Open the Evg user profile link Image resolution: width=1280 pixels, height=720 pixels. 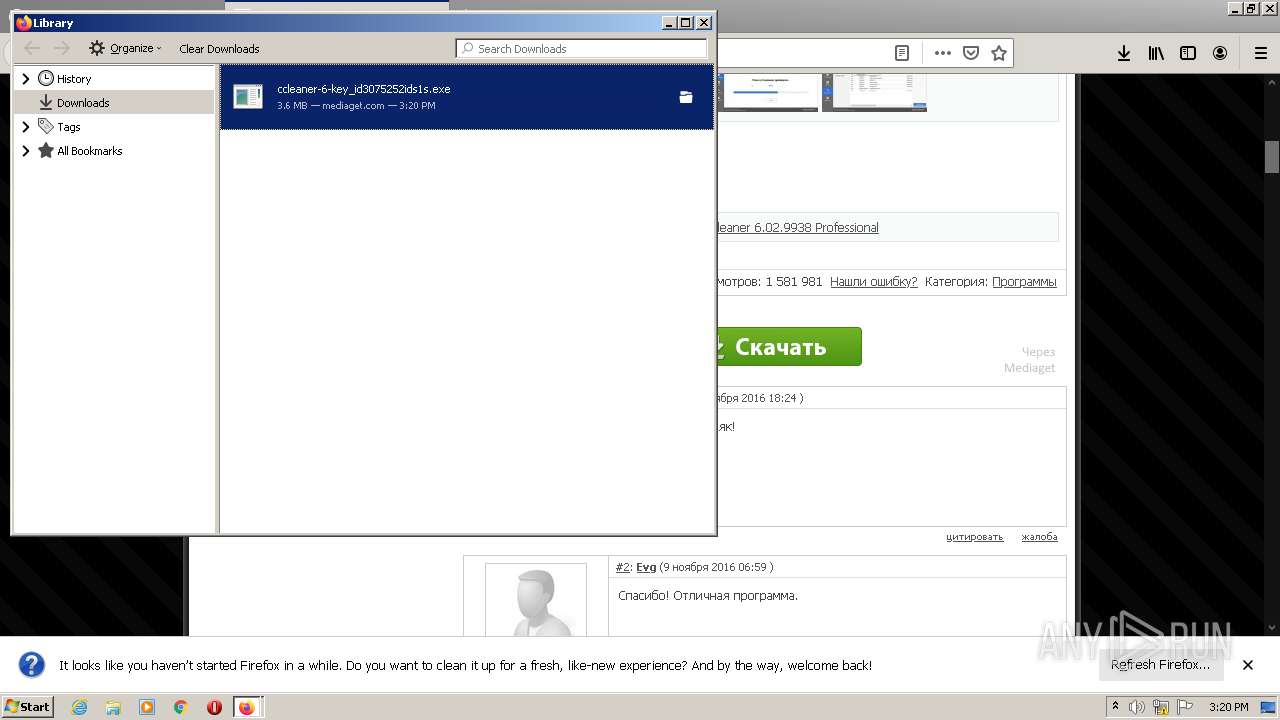[x=646, y=567]
